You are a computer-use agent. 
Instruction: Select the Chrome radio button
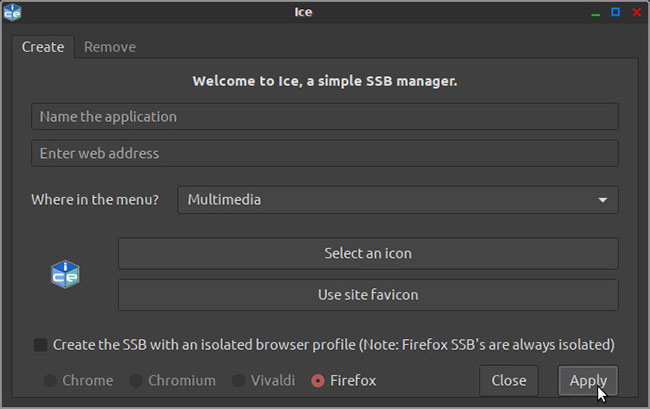(49, 381)
